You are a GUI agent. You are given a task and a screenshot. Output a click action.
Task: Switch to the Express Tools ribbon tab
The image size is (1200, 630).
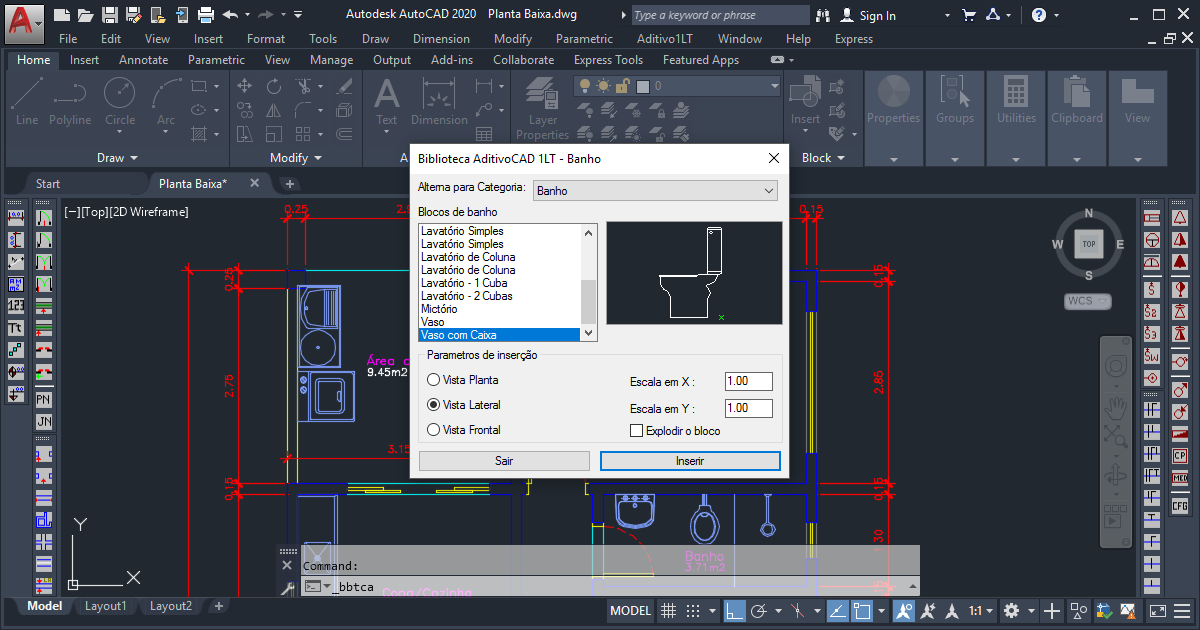click(x=608, y=60)
